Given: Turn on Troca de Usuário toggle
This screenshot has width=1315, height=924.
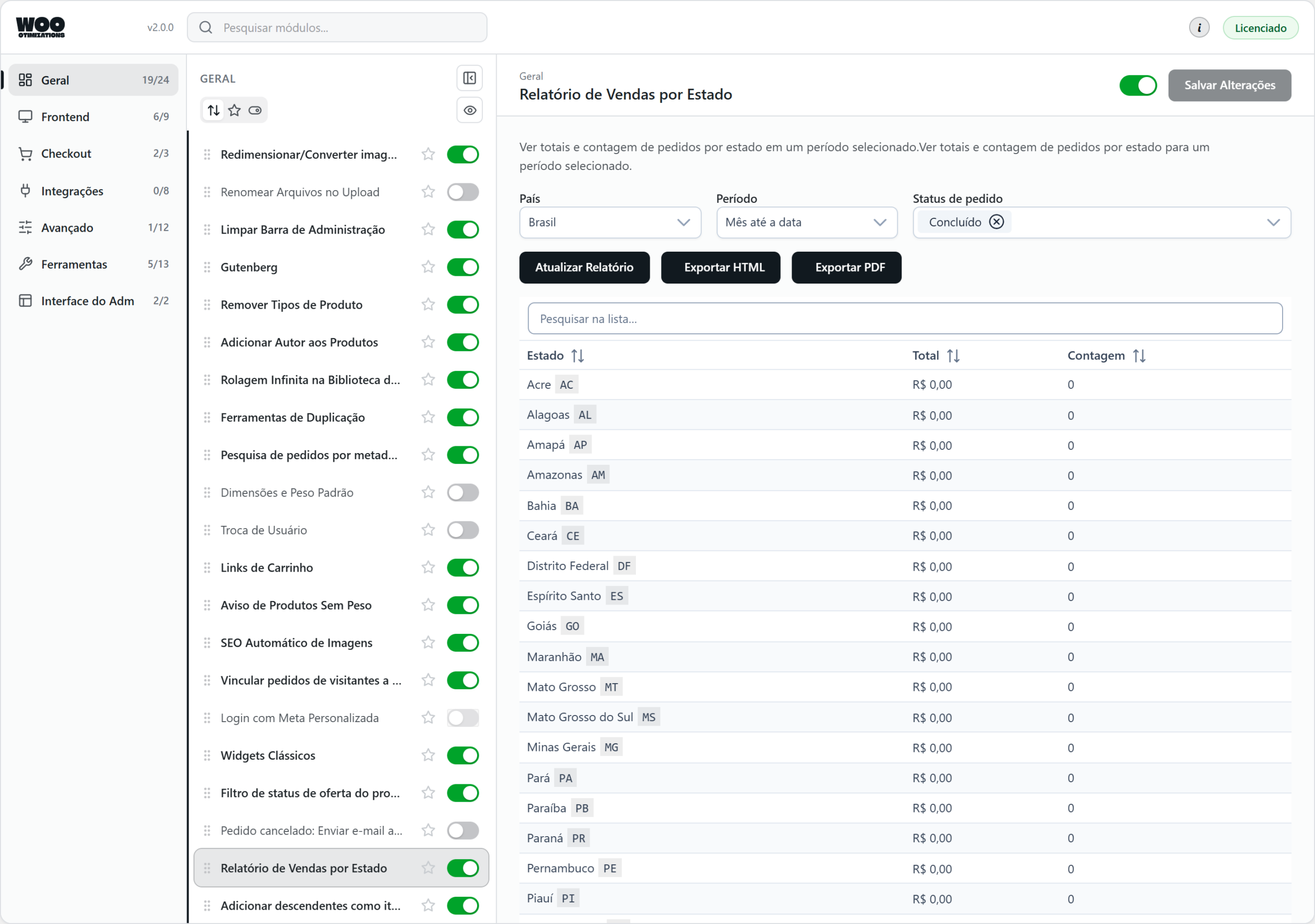Looking at the screenshot, I should click(463, 530).
